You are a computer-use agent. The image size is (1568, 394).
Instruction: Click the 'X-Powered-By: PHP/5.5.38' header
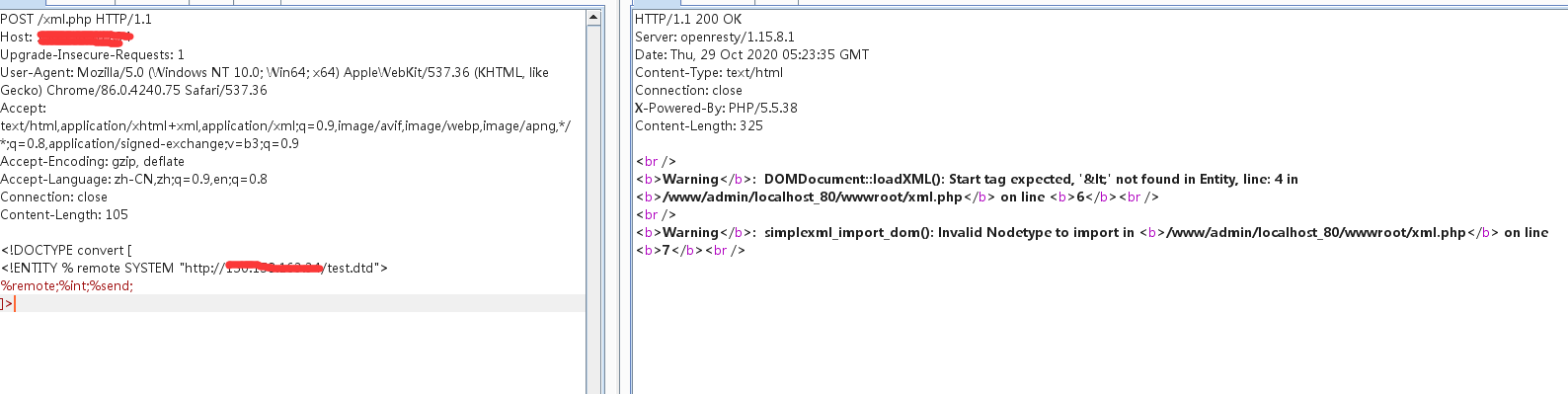[716, 108]
